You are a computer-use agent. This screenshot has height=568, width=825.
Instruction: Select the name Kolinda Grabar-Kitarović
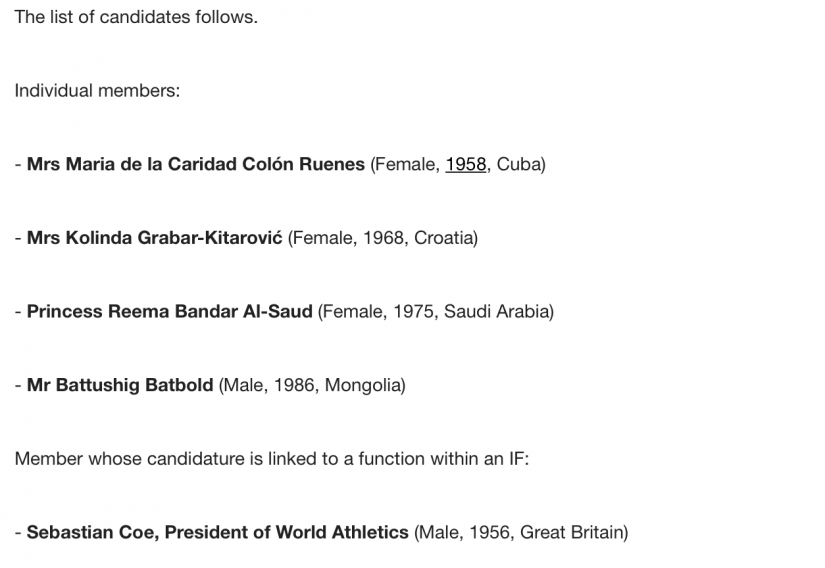(155, 238)
